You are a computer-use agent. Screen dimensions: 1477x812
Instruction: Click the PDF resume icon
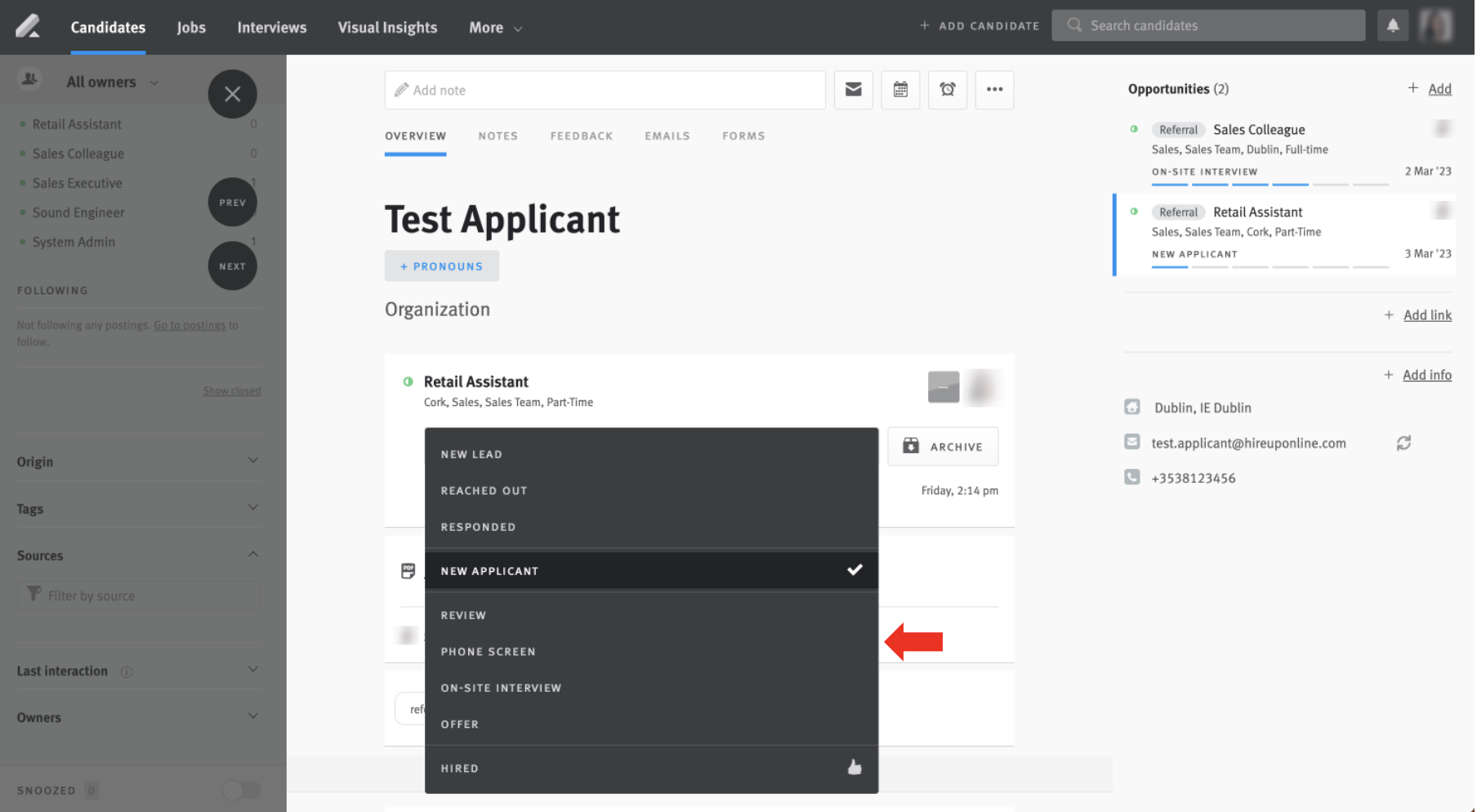[x=408, y=571]
